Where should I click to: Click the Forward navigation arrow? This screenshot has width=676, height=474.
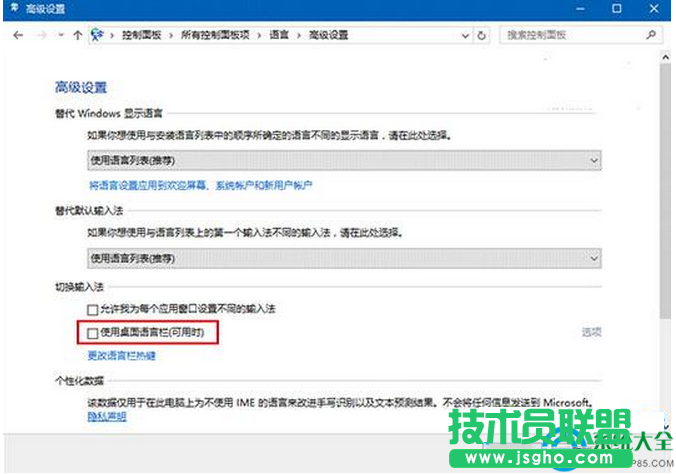[41, 35]
